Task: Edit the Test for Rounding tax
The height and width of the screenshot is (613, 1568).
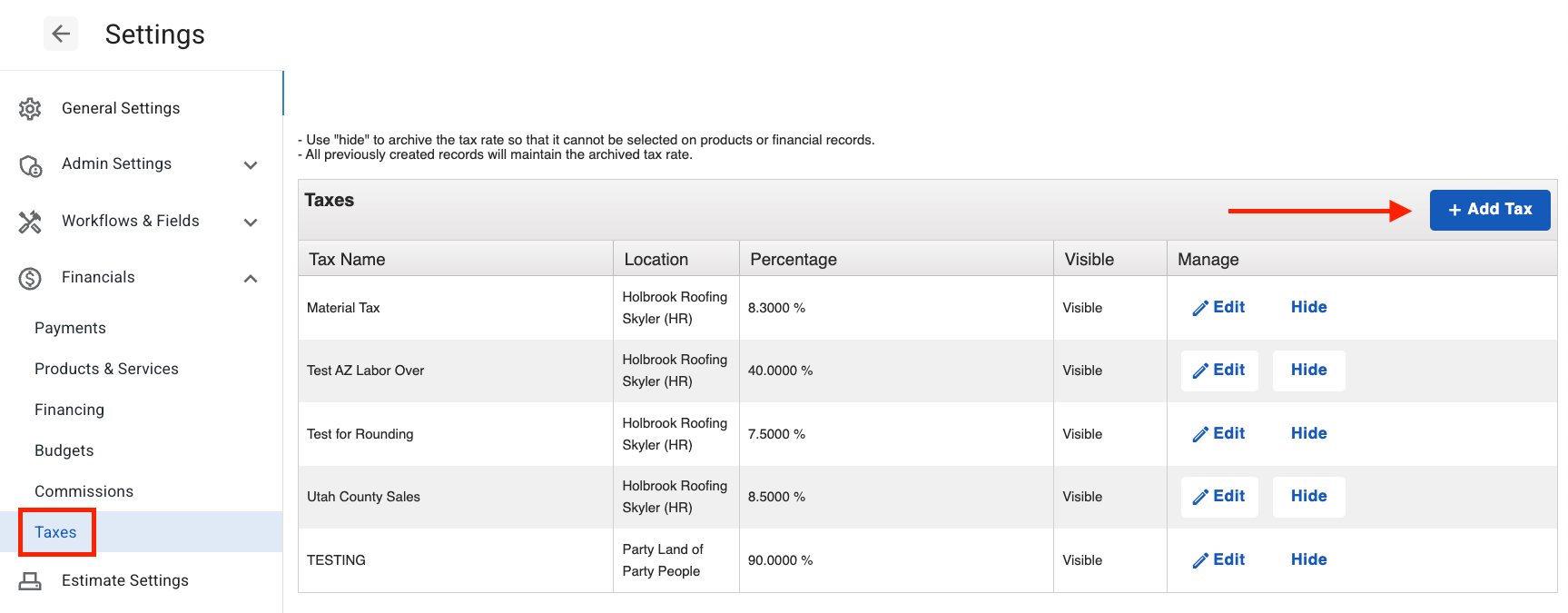Action: [1219, 434]
